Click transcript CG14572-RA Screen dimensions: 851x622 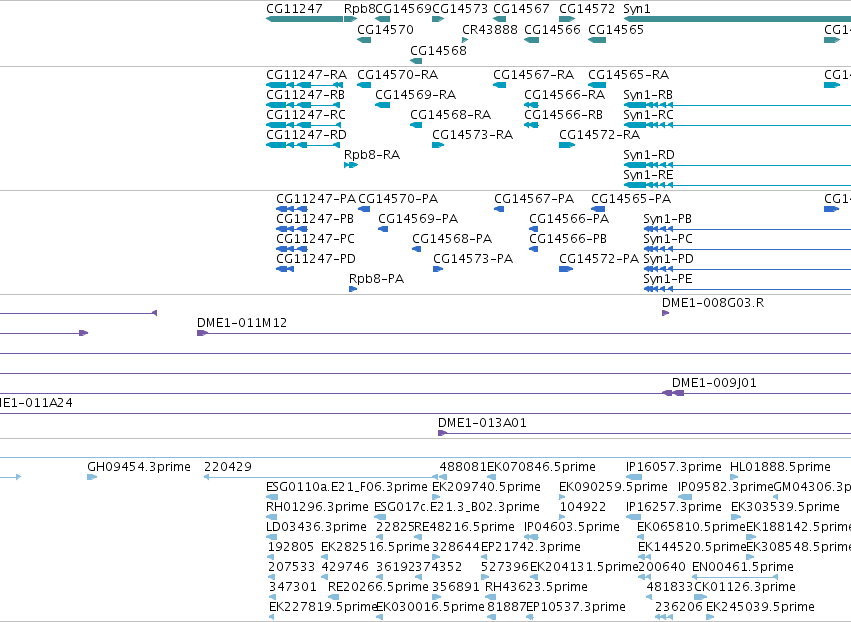pos(599,135)
